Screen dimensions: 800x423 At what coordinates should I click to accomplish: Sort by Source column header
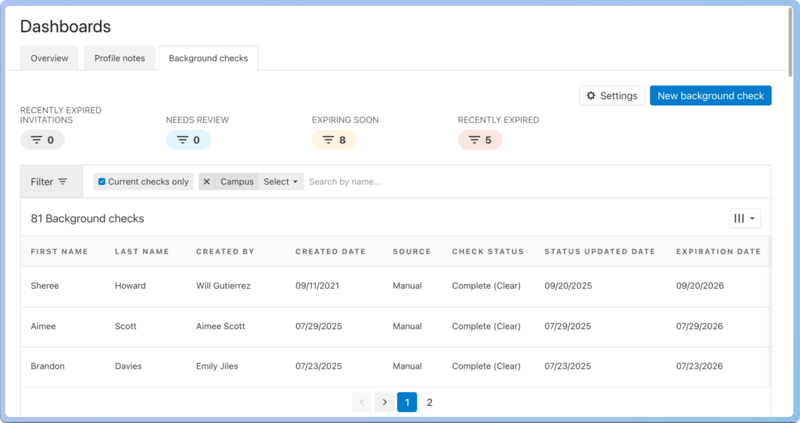click(412, 252)
